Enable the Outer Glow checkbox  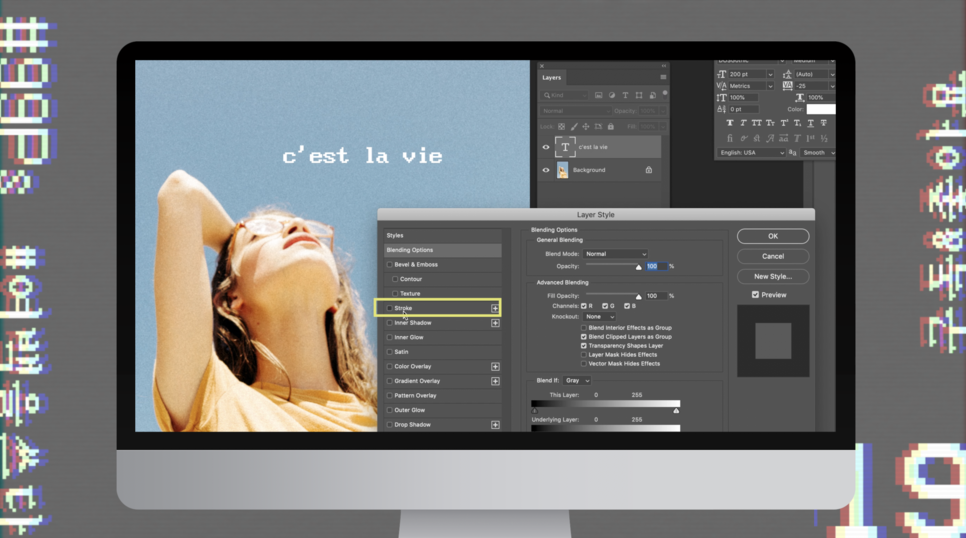coord(389,410)
